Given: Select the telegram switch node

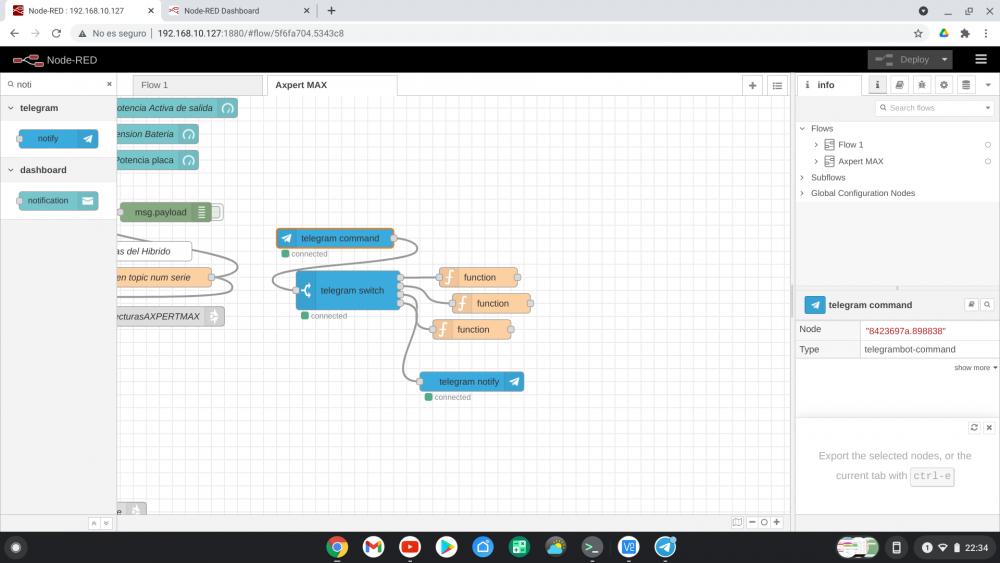Looking at the screenshot, I should pyautogui.click(x=348, y=290).
